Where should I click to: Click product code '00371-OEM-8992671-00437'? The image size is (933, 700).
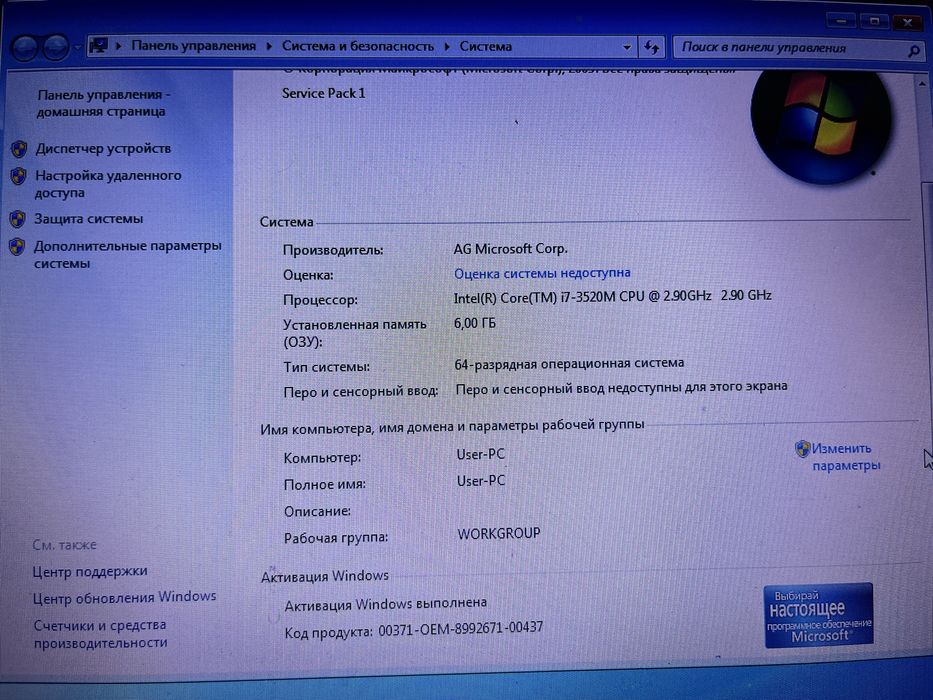461,629
